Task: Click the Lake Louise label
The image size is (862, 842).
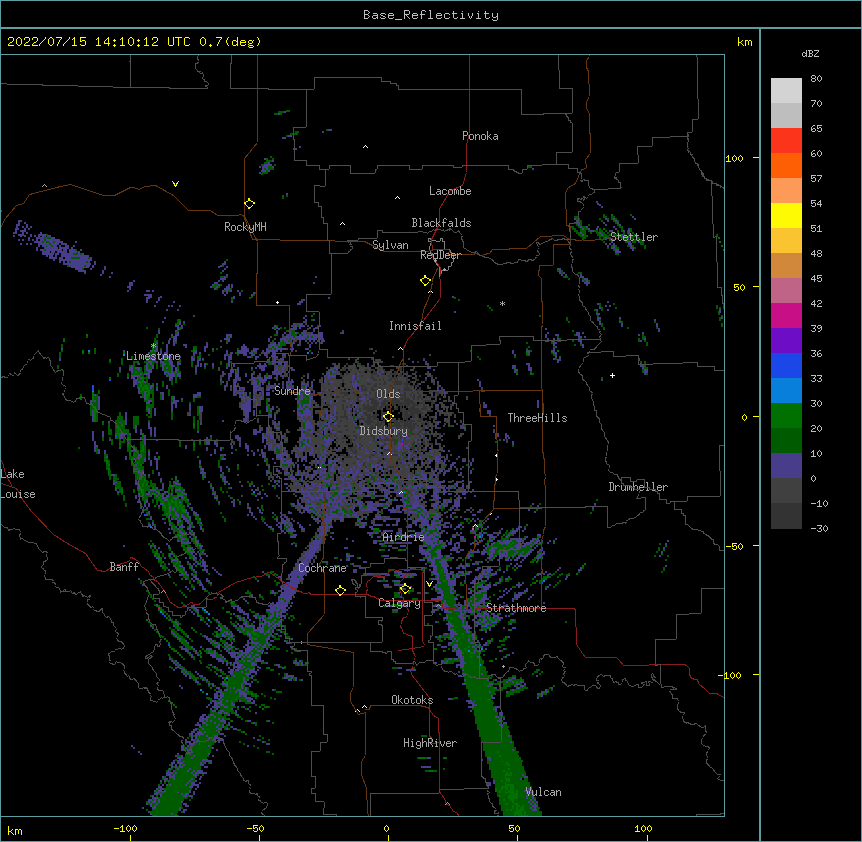Action: pos(18,484)
